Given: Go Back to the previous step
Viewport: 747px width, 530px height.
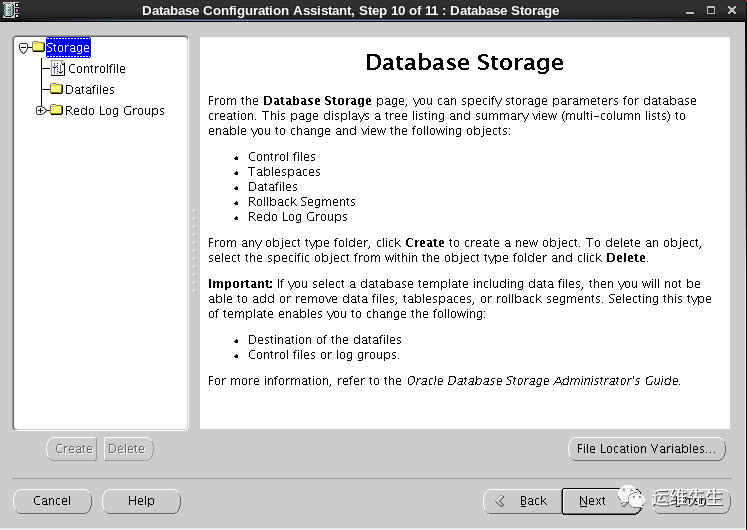Looking at the screenshot, I should pyautogui.click(x=522, y=501).
